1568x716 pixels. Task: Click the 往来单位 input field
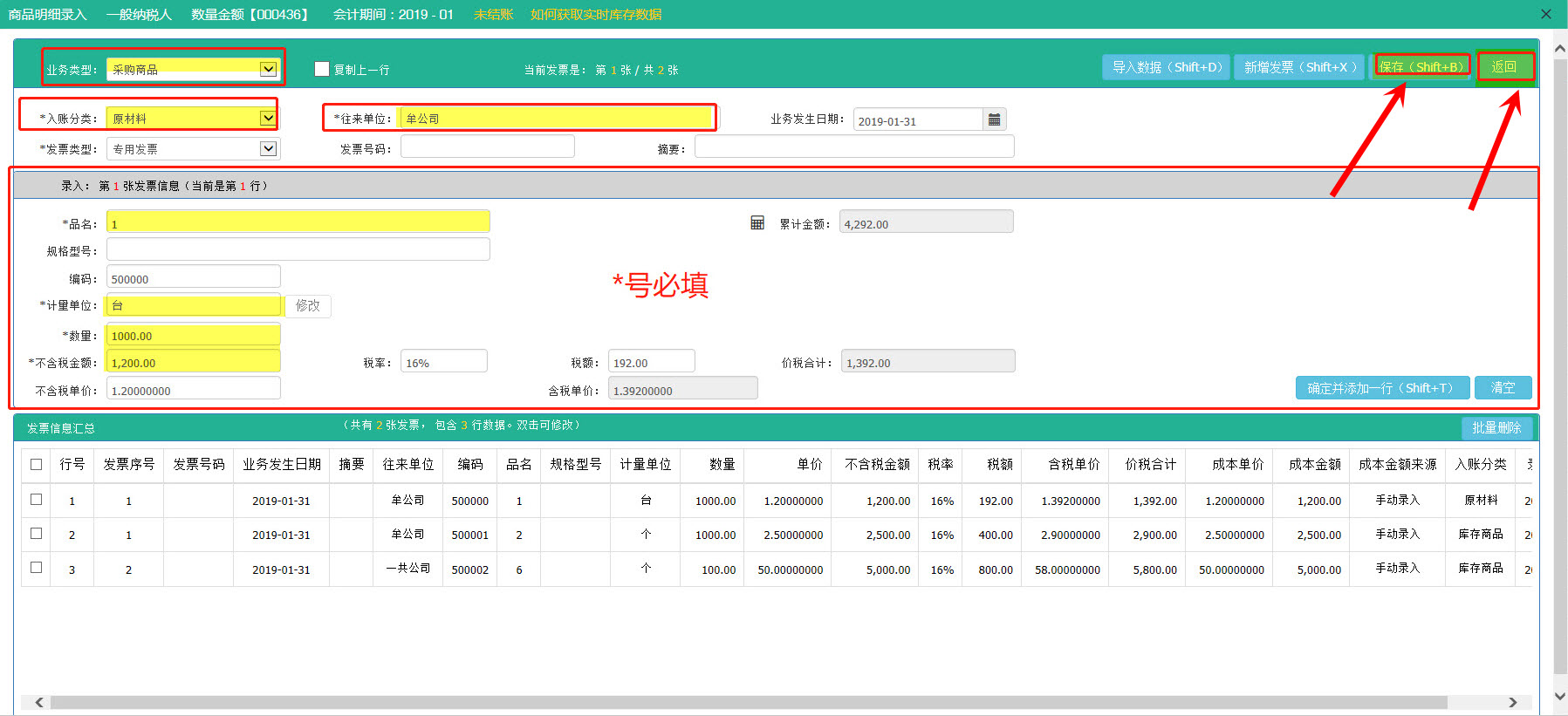pos(557,118)
